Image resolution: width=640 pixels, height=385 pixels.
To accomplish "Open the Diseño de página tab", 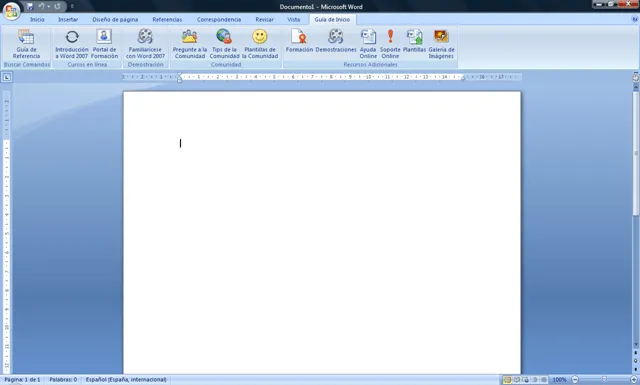I will pyautogui.click(x=115, y=20).
